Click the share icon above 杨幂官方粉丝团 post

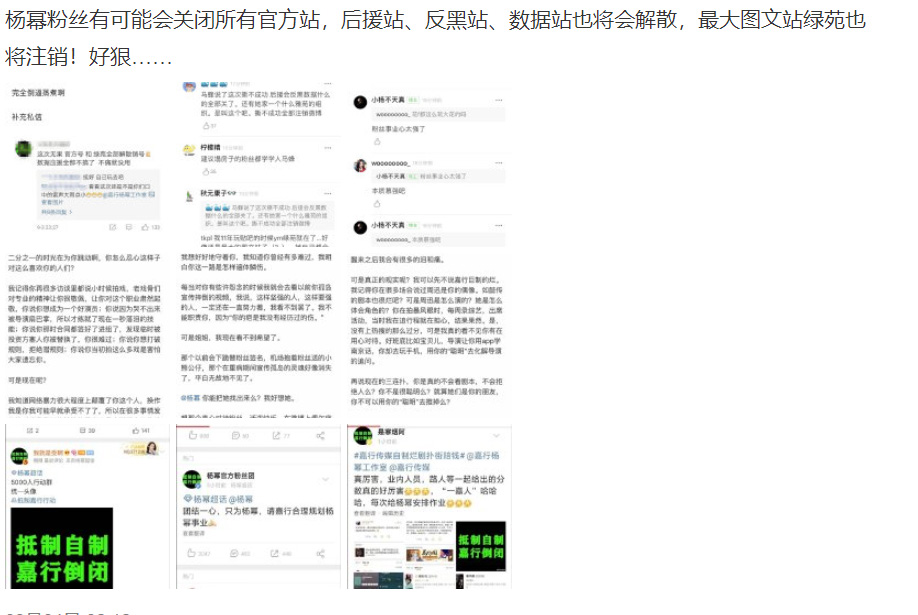coord(320,436)
